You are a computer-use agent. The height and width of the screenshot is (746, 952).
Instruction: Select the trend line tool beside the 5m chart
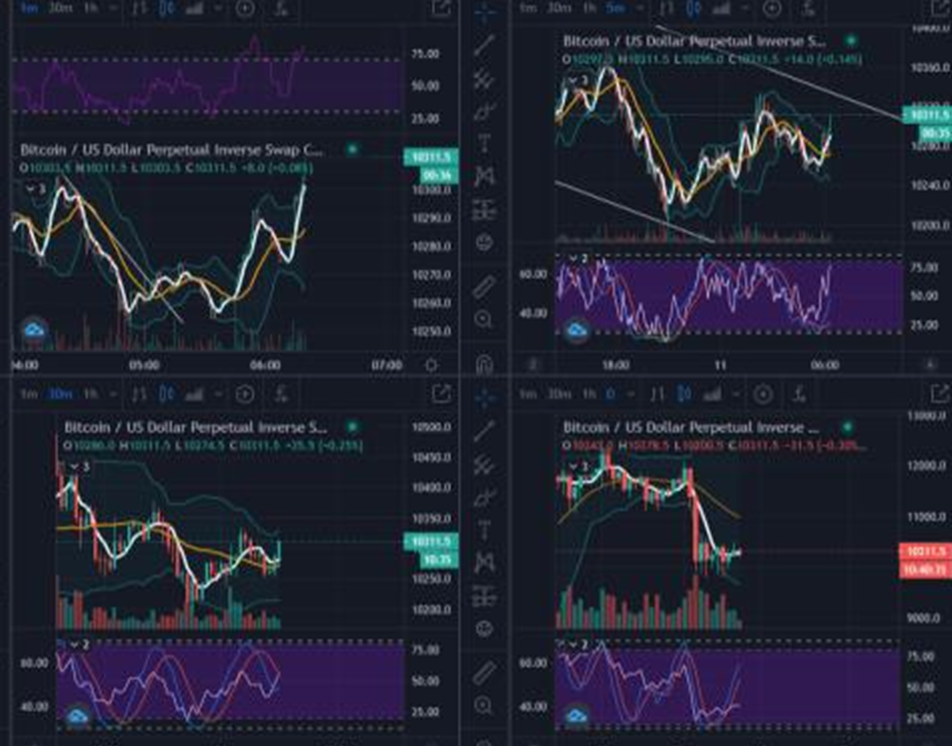point(484,46)
